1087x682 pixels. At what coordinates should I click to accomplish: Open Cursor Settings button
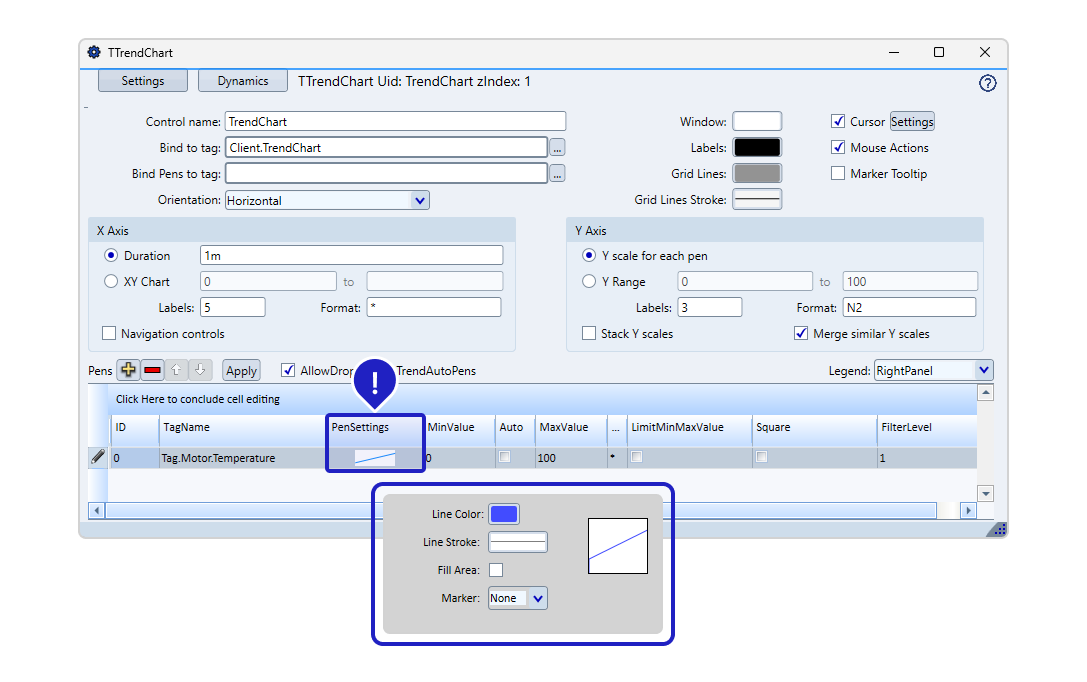pyautogui.click(x=912, y=122)
